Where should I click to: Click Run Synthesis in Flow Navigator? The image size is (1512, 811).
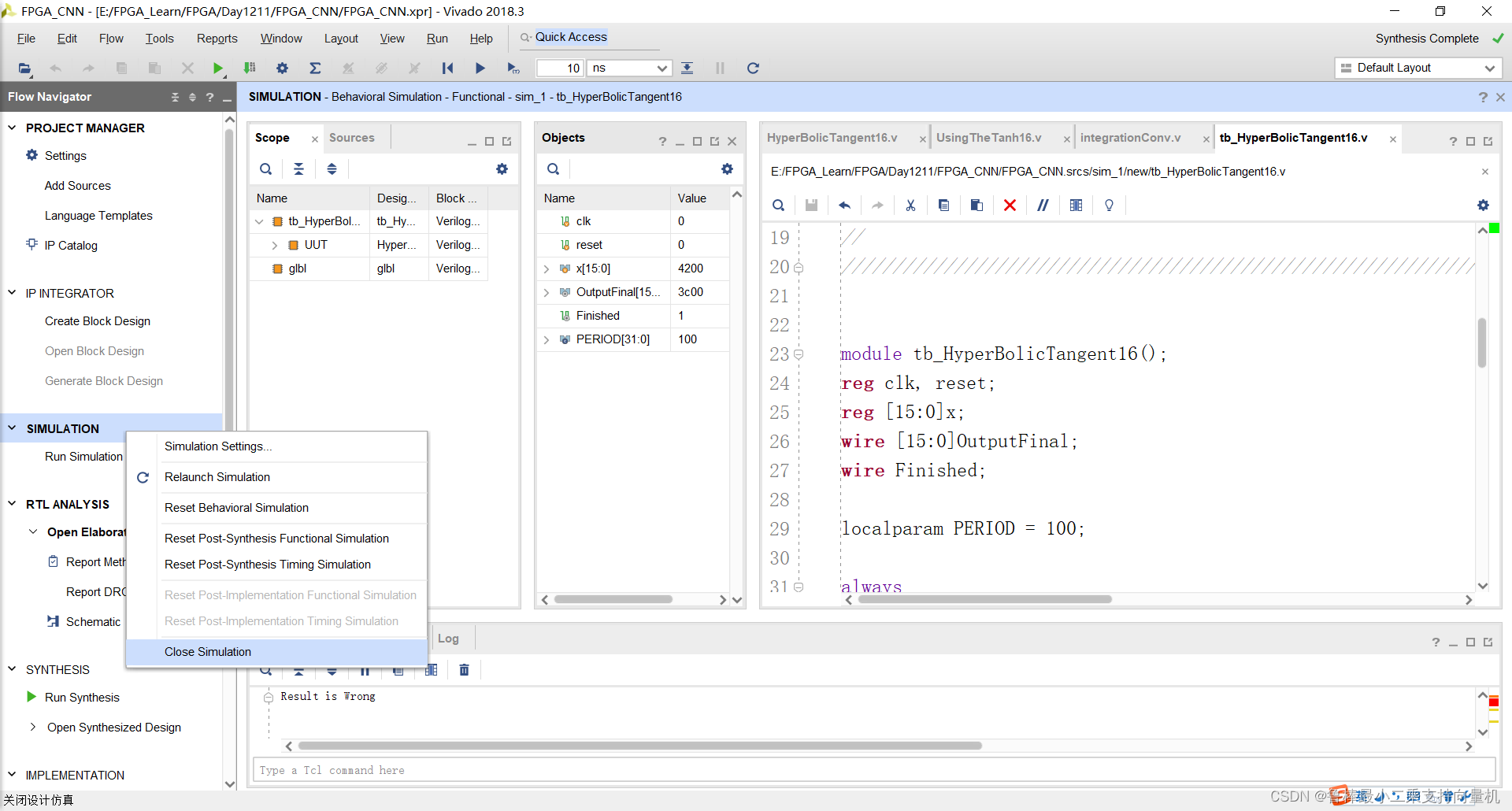click(x=82, y=698)
